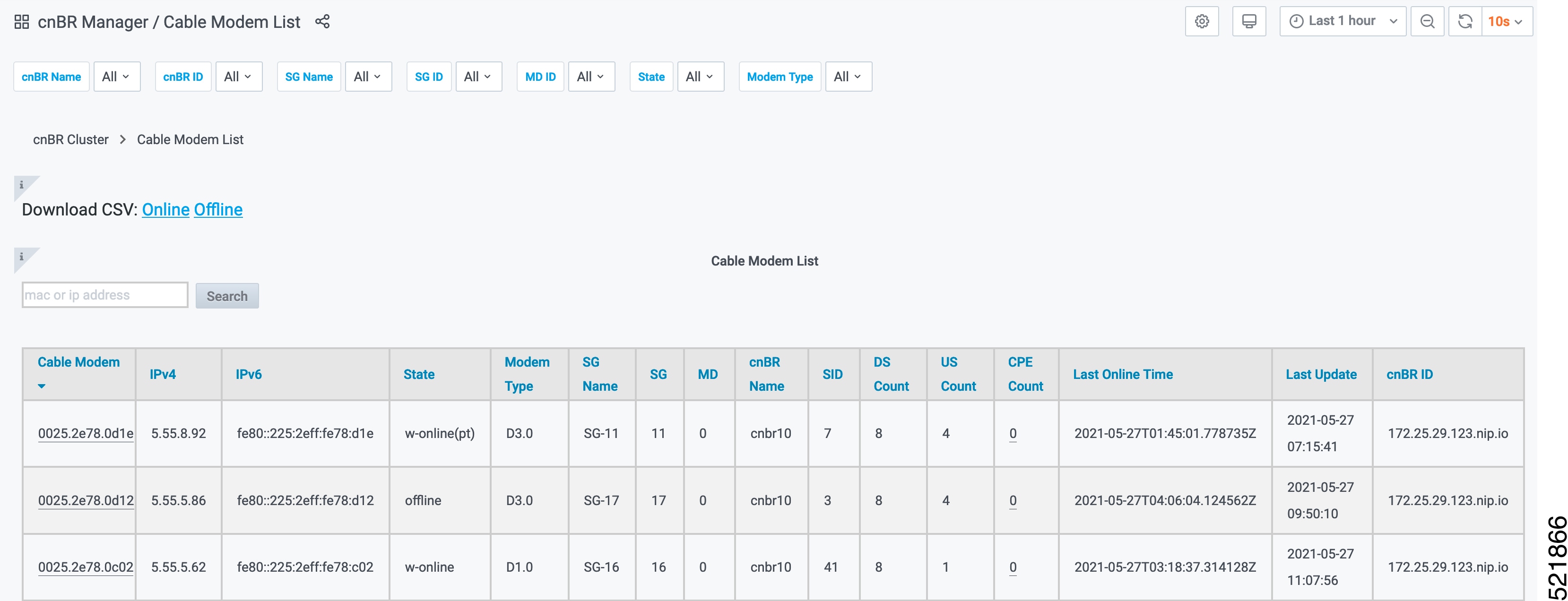Expand the cnBR ID filter dropdown
1568x601 pixels.
(x=239, y=77)
